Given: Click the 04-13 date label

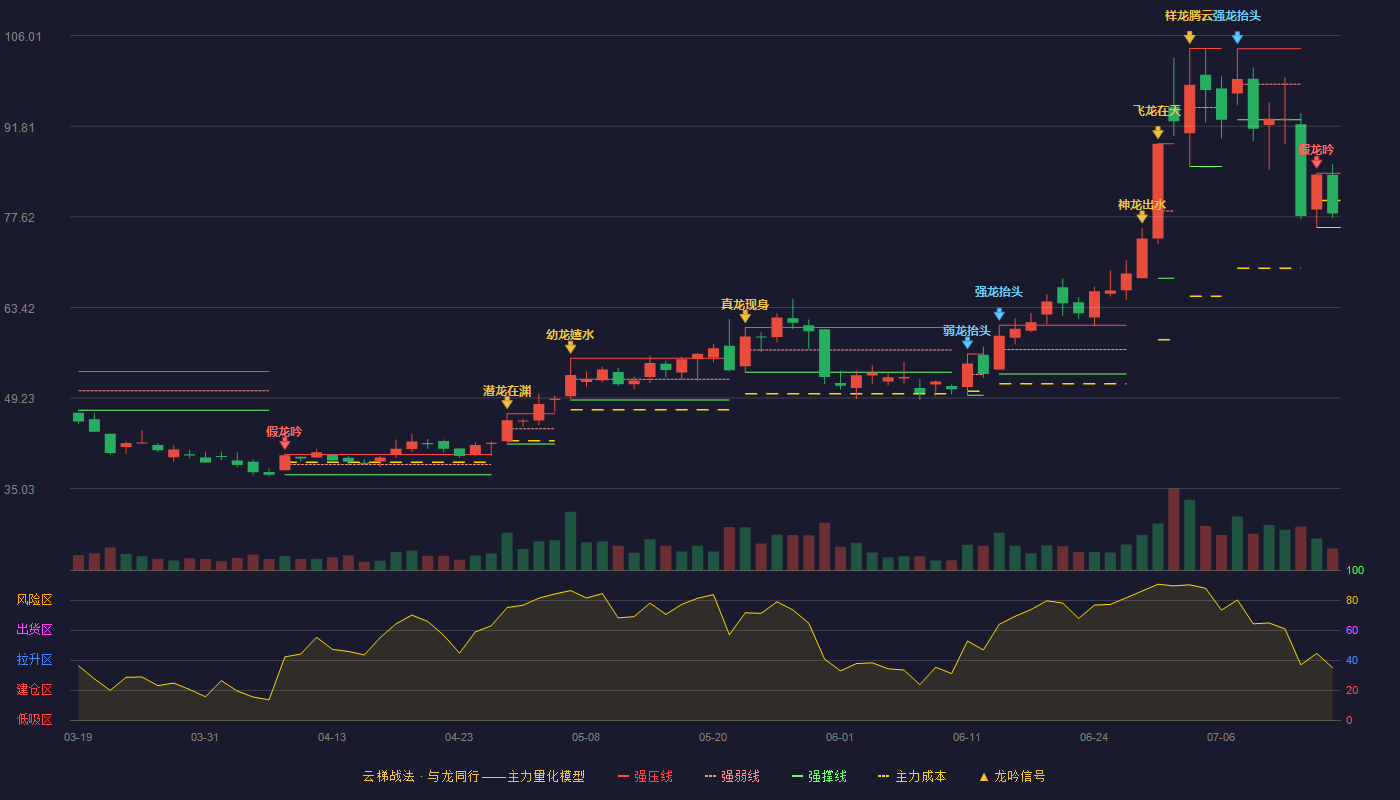Looking at the screenshot, I should (332, 737).
